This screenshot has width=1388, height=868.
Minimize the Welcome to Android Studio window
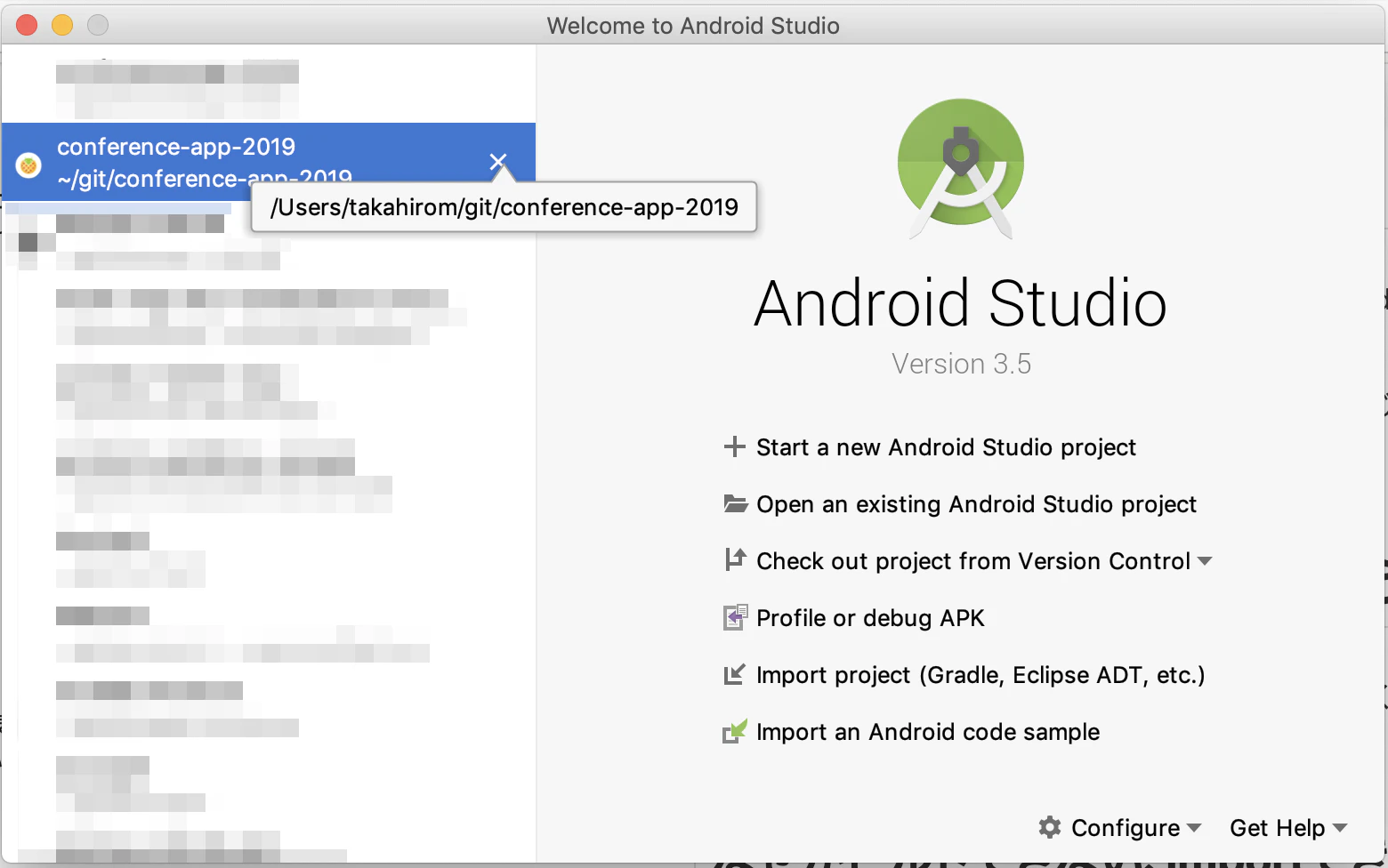[62, 25]
